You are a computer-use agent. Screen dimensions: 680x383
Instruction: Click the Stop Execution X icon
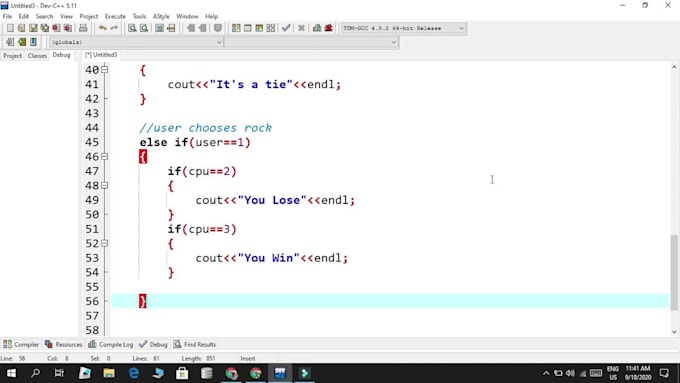tap(301, 28)
